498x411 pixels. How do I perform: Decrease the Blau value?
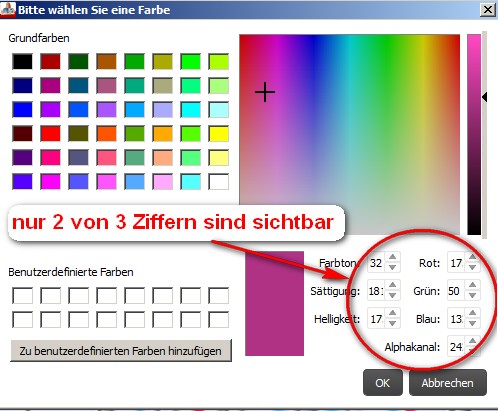pos(473,323)
